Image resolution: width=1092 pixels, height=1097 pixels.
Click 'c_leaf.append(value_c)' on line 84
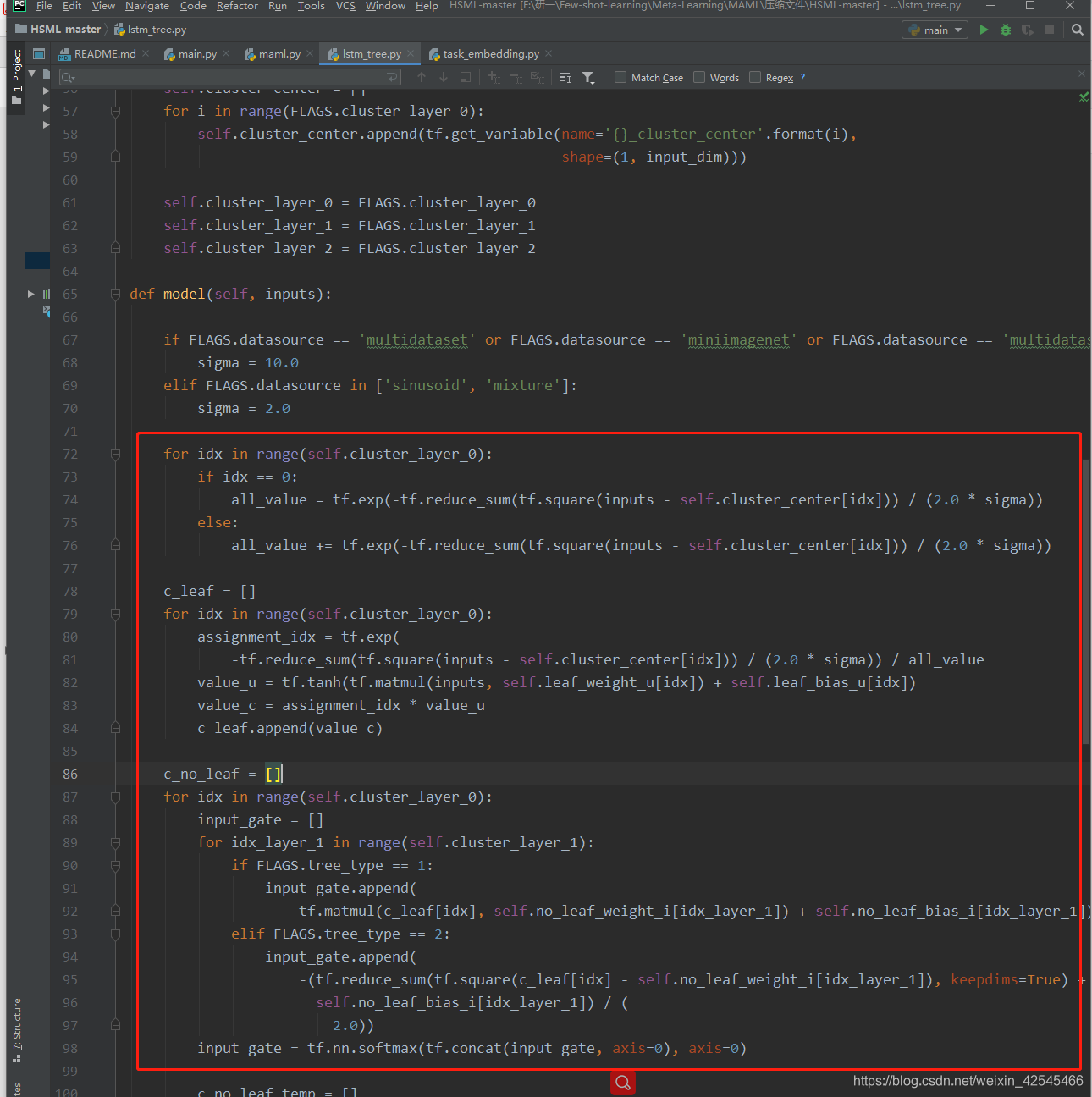pos(290,728)
